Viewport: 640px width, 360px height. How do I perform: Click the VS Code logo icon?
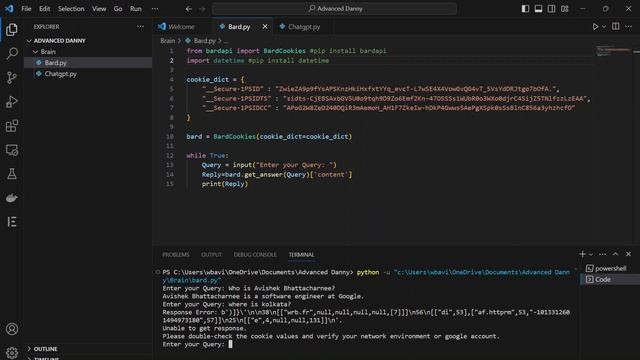[9, 9]
